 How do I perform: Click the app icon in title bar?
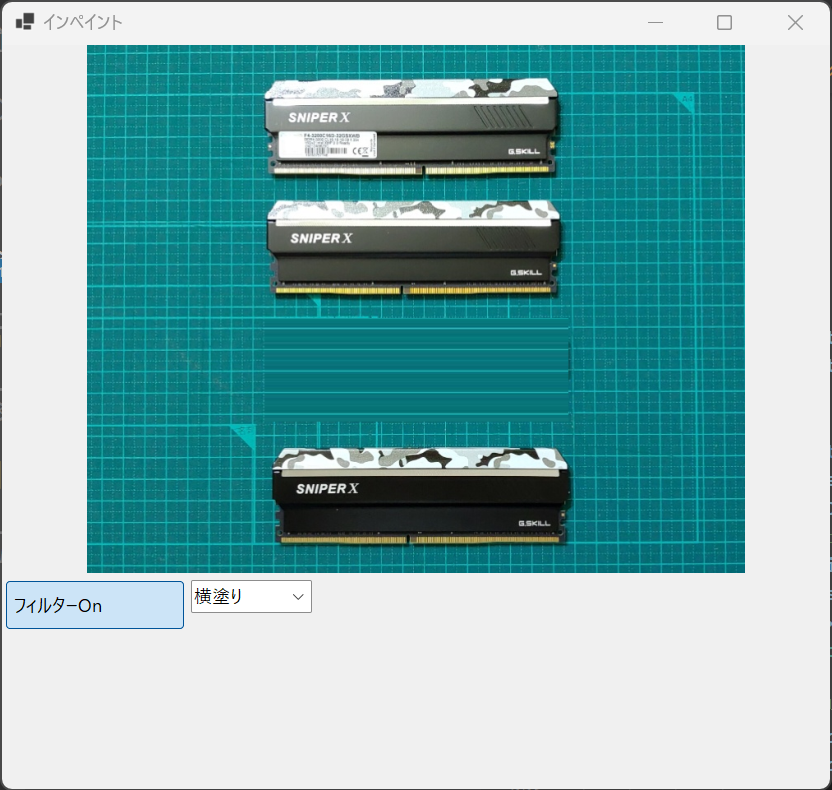point(25,22)
